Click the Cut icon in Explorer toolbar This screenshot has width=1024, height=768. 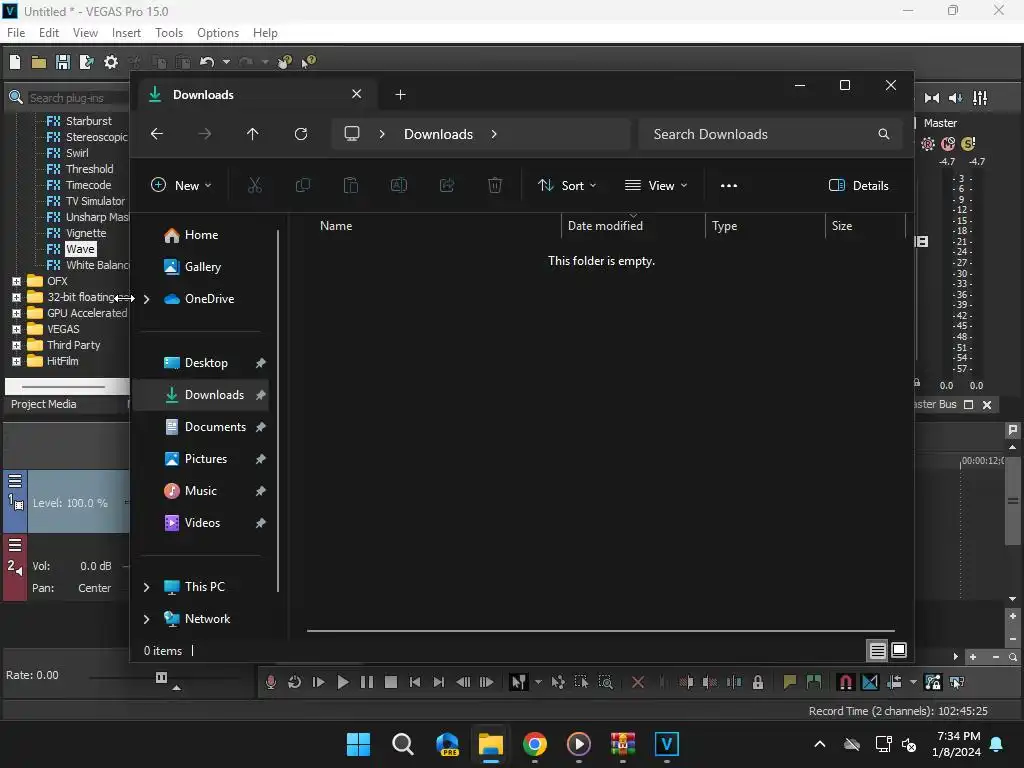[255, 185]
